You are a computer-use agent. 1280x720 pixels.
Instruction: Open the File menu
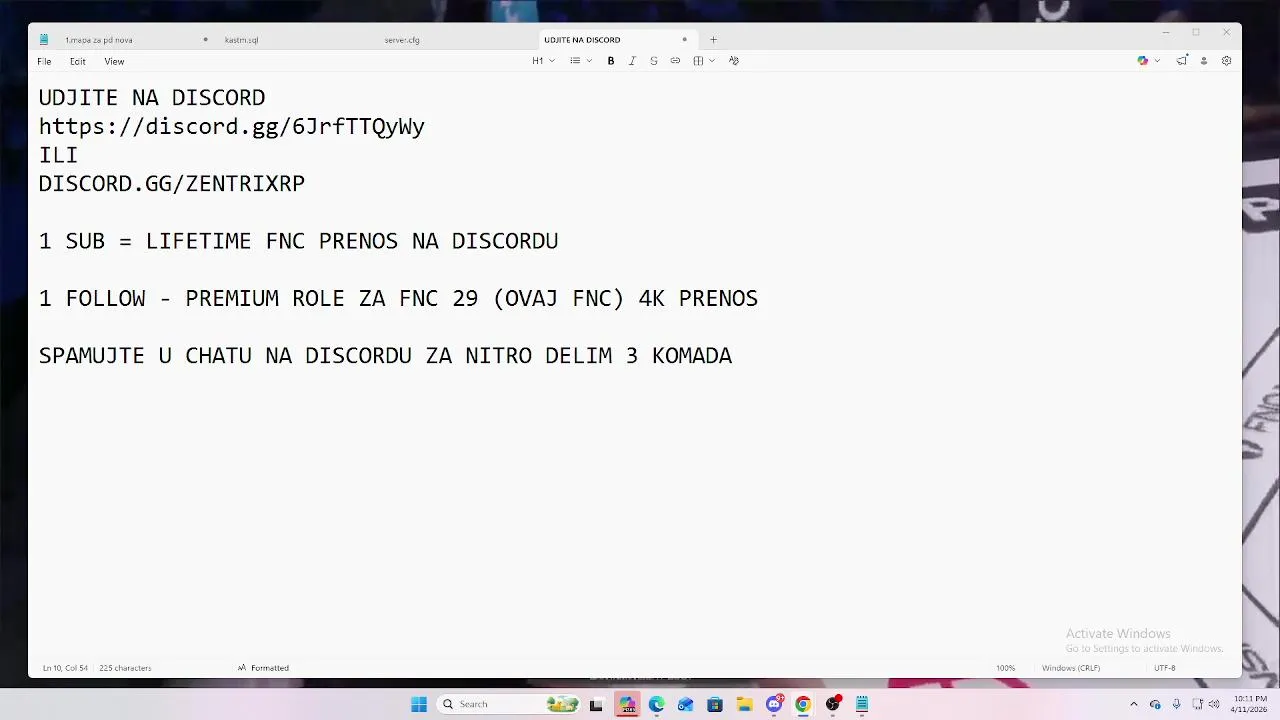tap(44, 61)
